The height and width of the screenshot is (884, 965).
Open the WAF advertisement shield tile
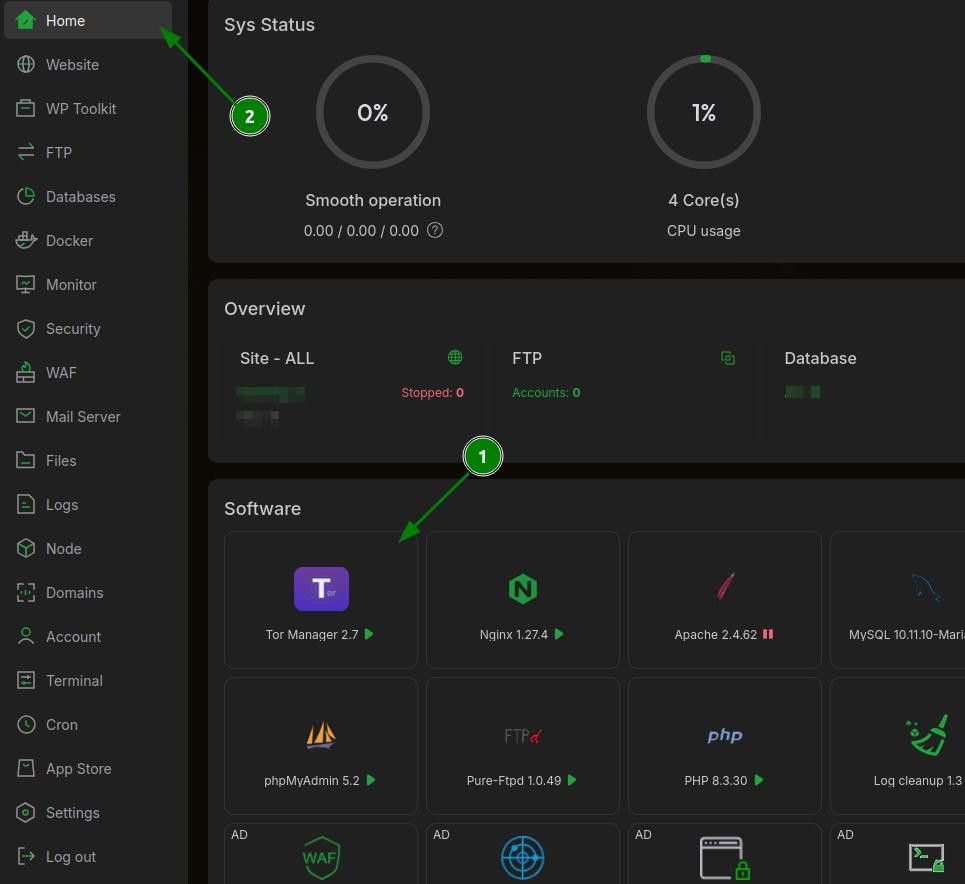321,857
